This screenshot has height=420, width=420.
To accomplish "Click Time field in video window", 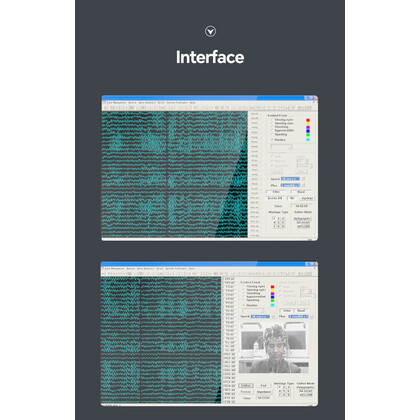I will tap(263, 398).
